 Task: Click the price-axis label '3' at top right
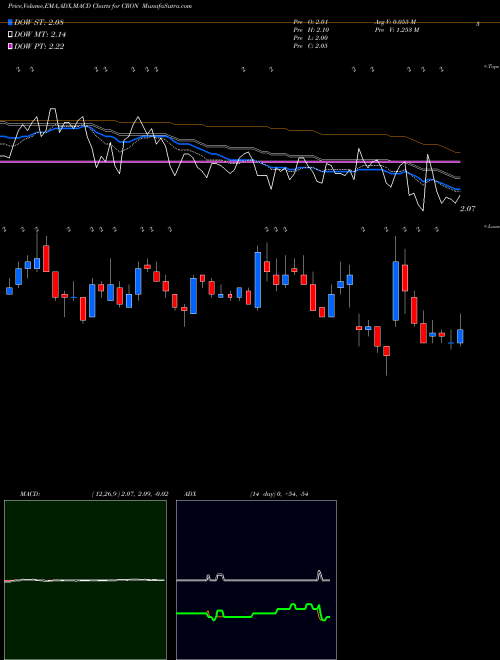(x=478, y=24)
